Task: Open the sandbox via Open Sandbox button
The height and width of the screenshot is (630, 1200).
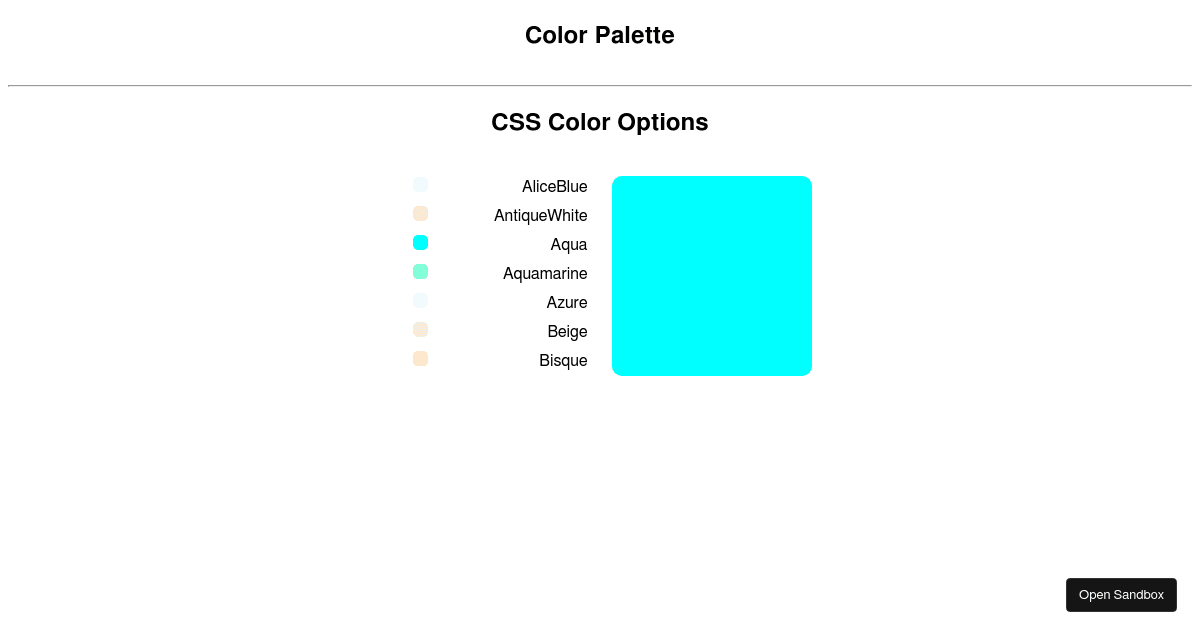Action: click(1121, 595)
